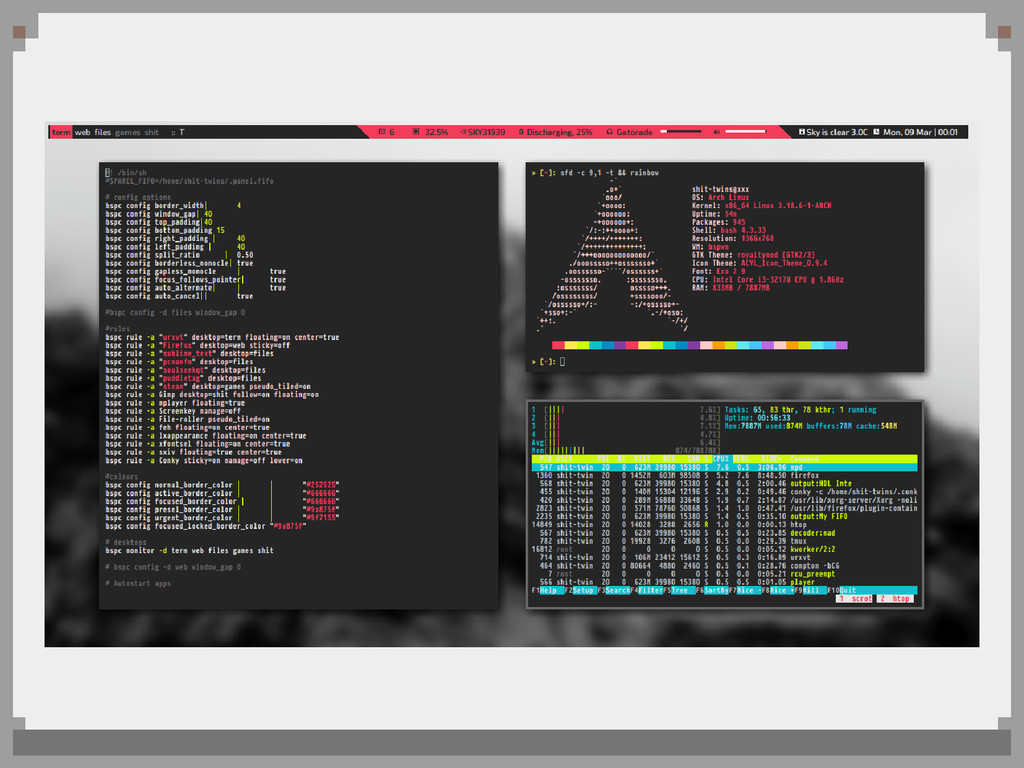This screenshot has height=768, width=1024.
Task: Click the tiling layout indicator T in panel
Action: tap(182, 132)
